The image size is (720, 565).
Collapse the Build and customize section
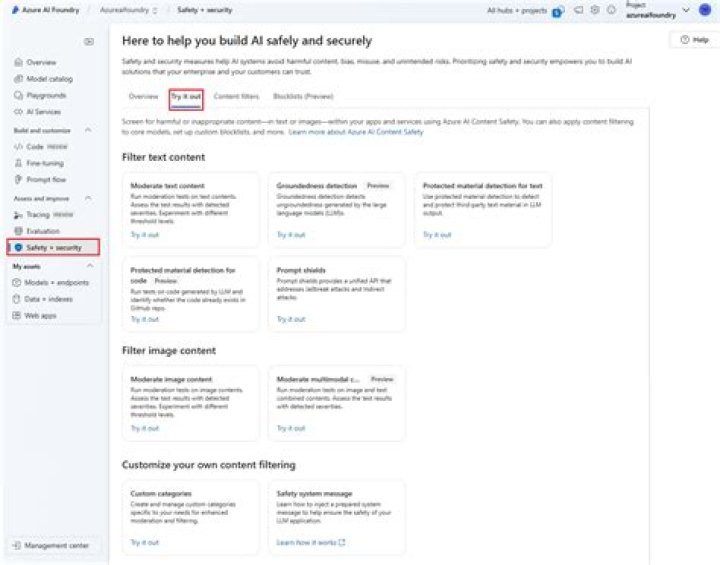click(x=88, y=130)
